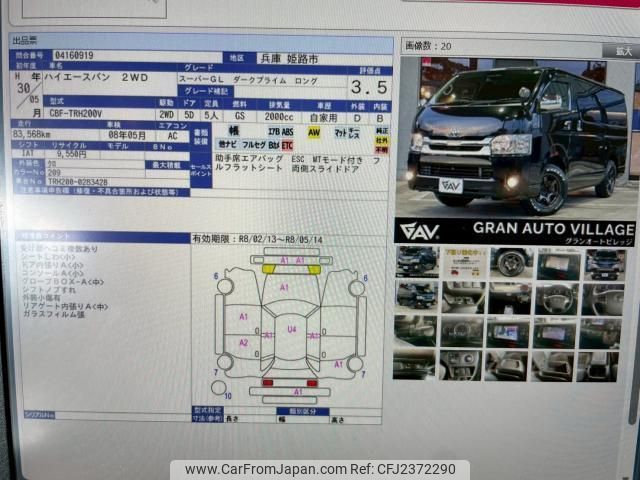The width and height of the screenshot is (640, 480).
Task: Click the U4 roof mark on diagram
Action: 292,328
